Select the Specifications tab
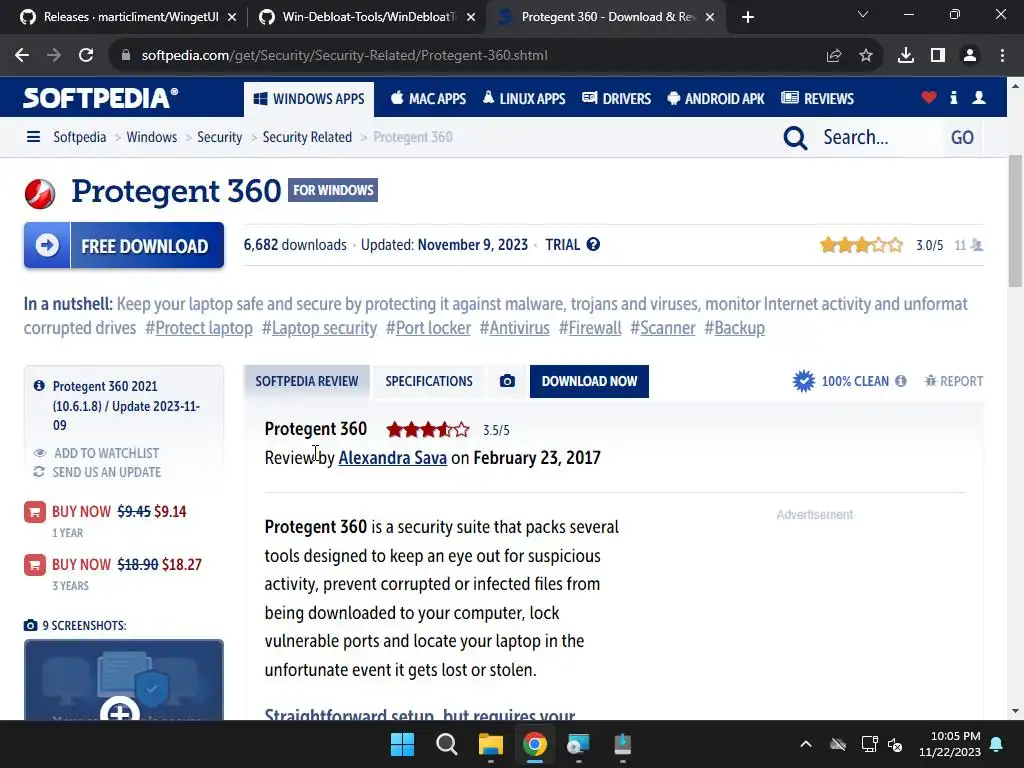1024x768 pixels. [x=429, y=381]
